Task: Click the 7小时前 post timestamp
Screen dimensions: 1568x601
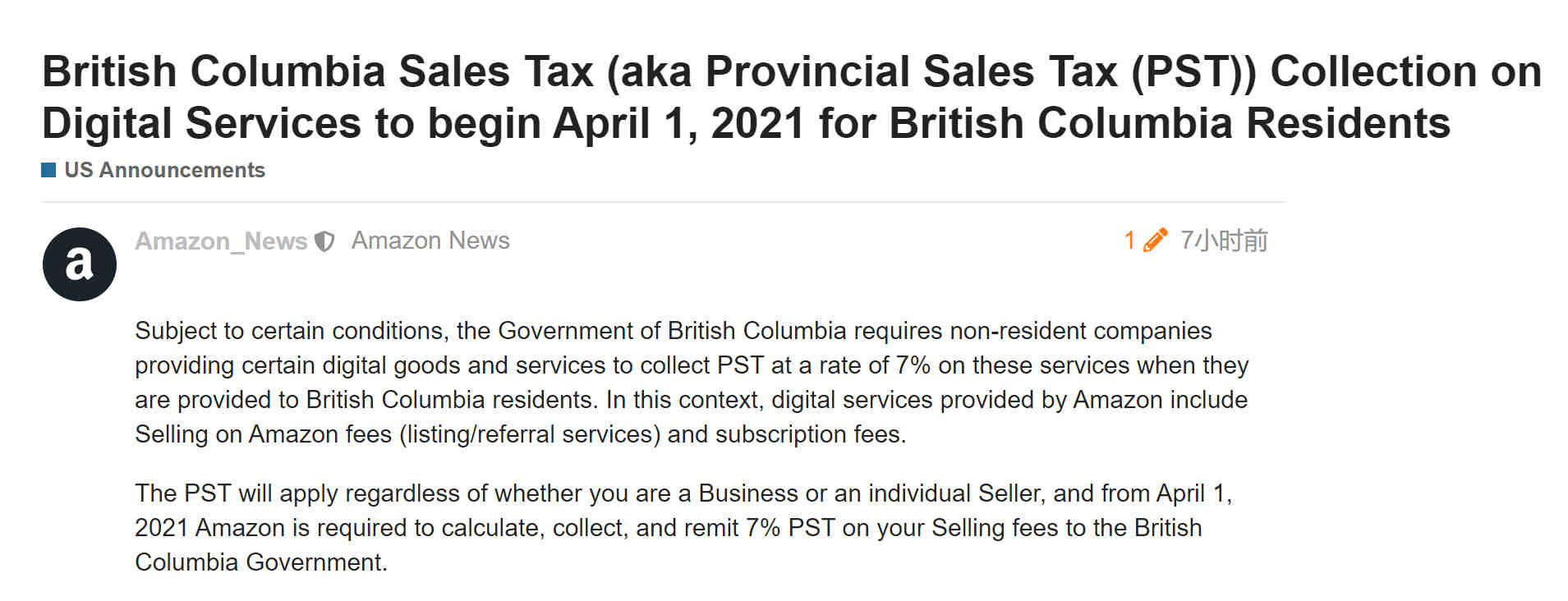Action: [x=1224, y=241]
